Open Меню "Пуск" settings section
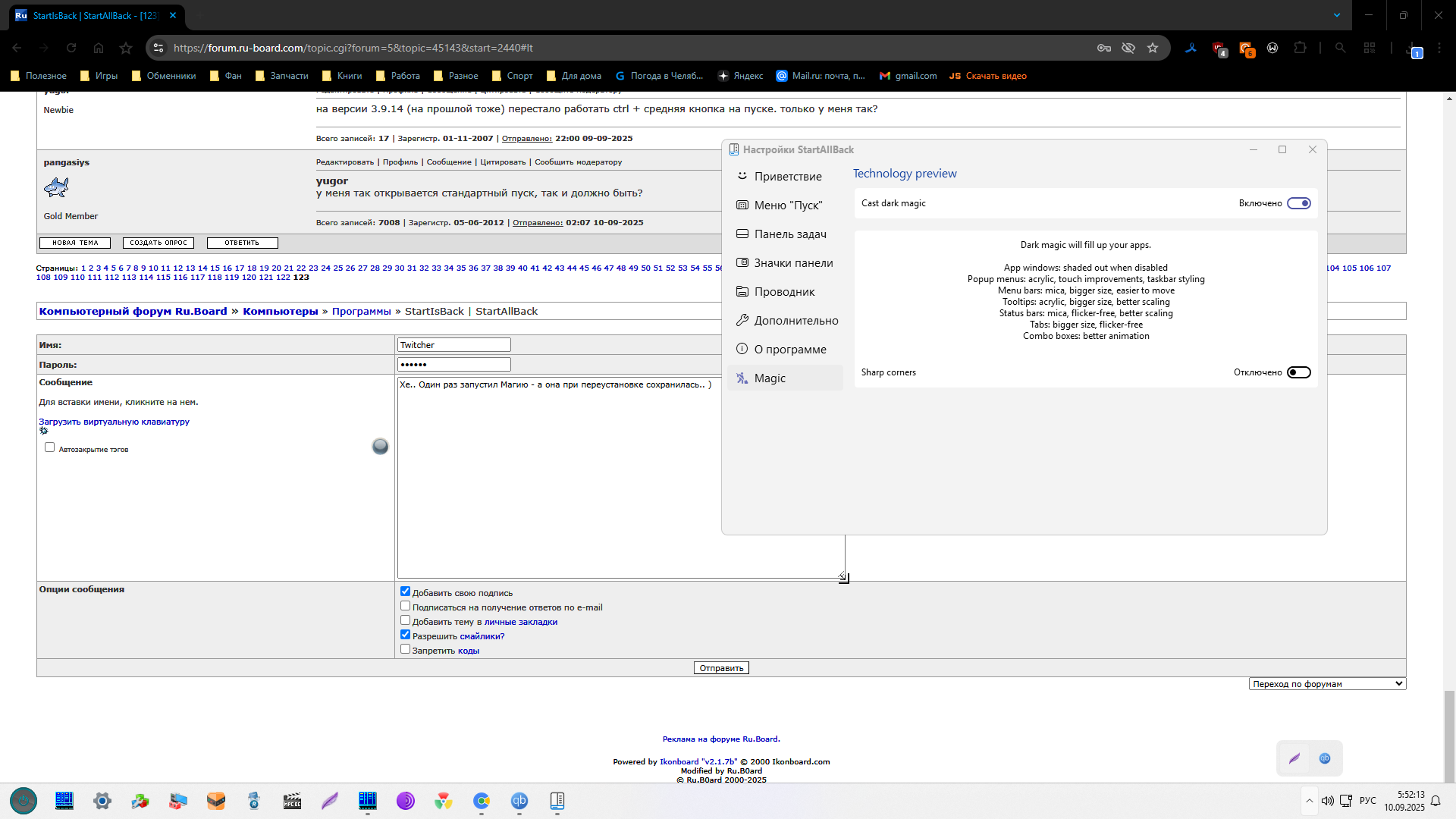 (787, 206)
